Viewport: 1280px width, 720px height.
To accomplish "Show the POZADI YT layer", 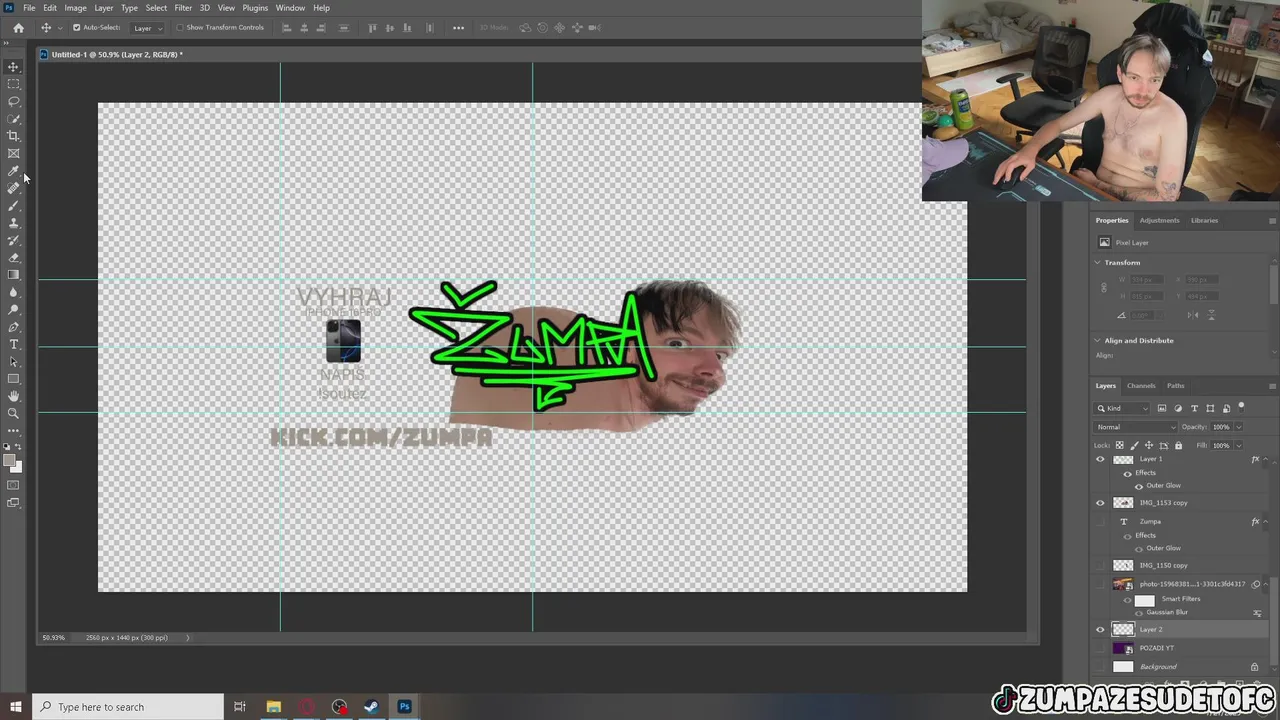I will (1100, 648).
